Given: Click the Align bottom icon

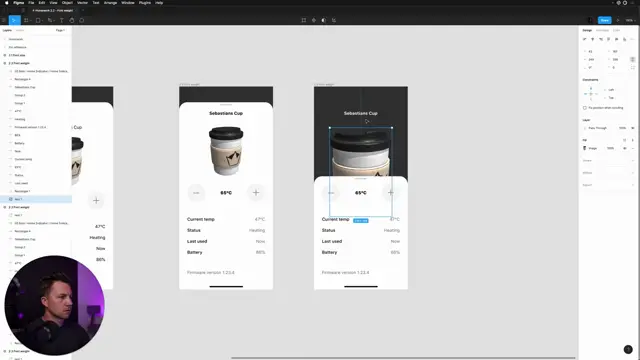Looking at the screenshot, I should [x=624, y=39].
